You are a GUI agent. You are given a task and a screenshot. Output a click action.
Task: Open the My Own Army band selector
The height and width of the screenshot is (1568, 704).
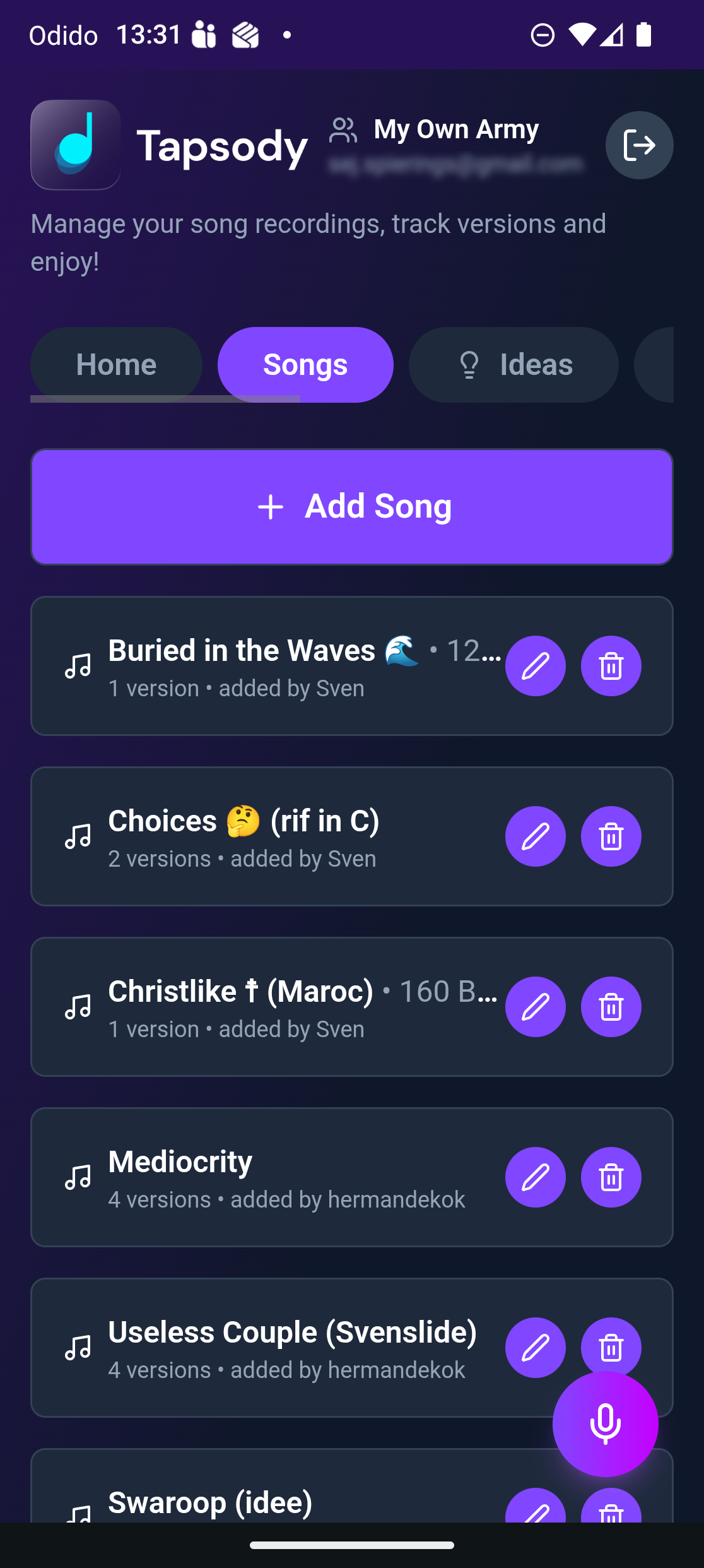[455, 130]
